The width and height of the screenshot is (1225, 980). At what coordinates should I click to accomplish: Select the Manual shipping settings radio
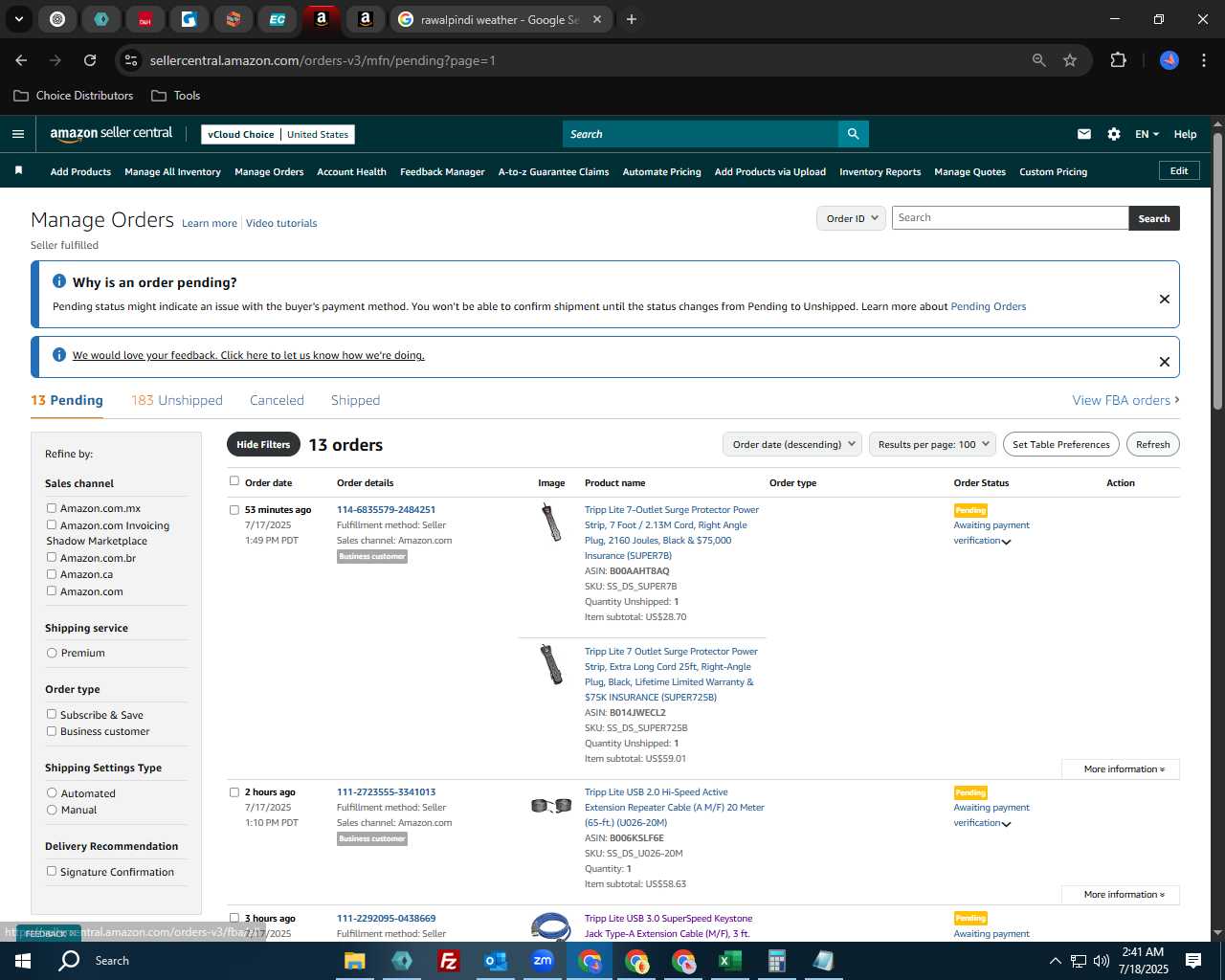(x=52, y=810)
